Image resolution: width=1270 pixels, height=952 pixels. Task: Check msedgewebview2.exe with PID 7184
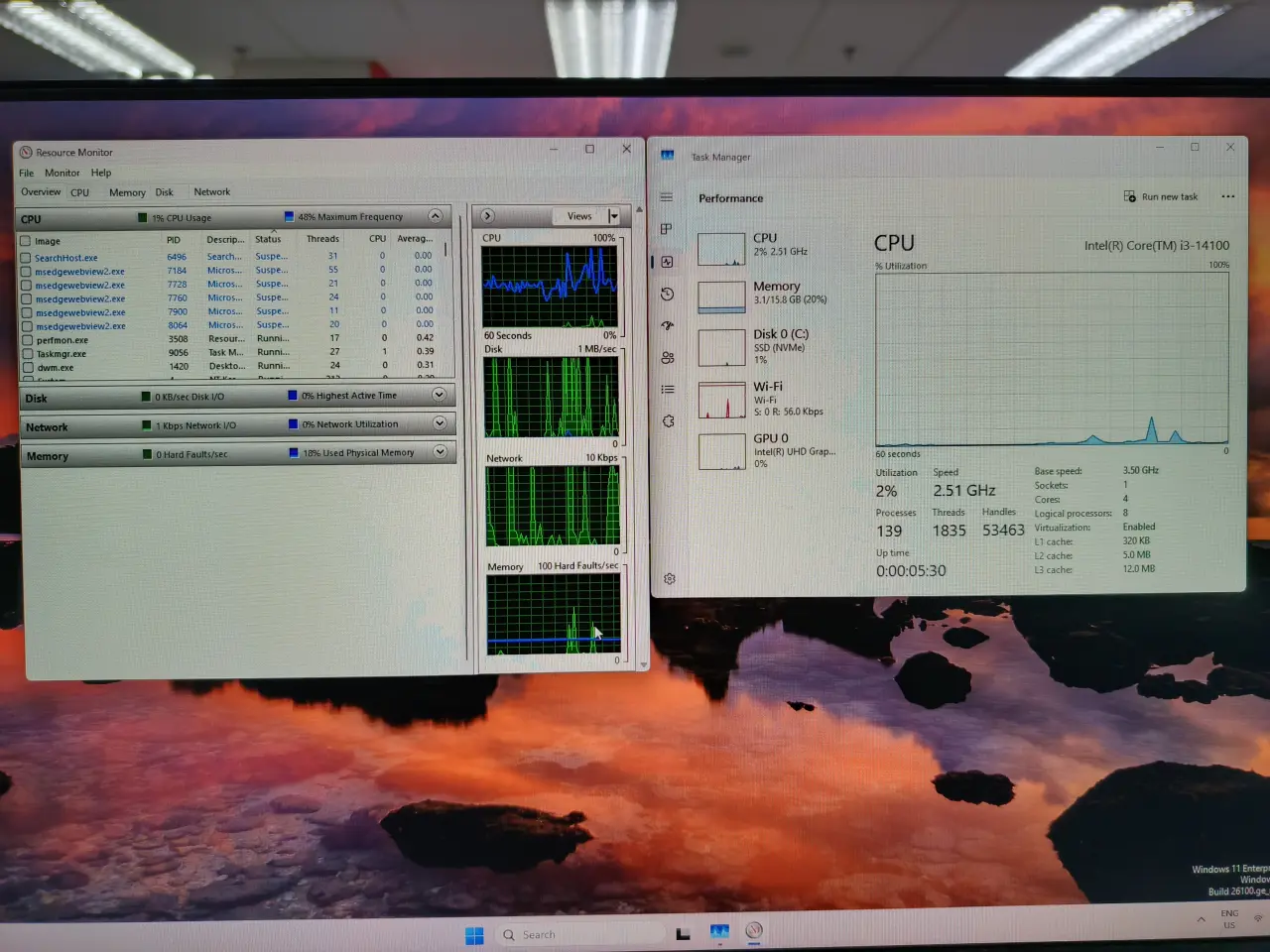pyautogui.click(x=26, y=271)
